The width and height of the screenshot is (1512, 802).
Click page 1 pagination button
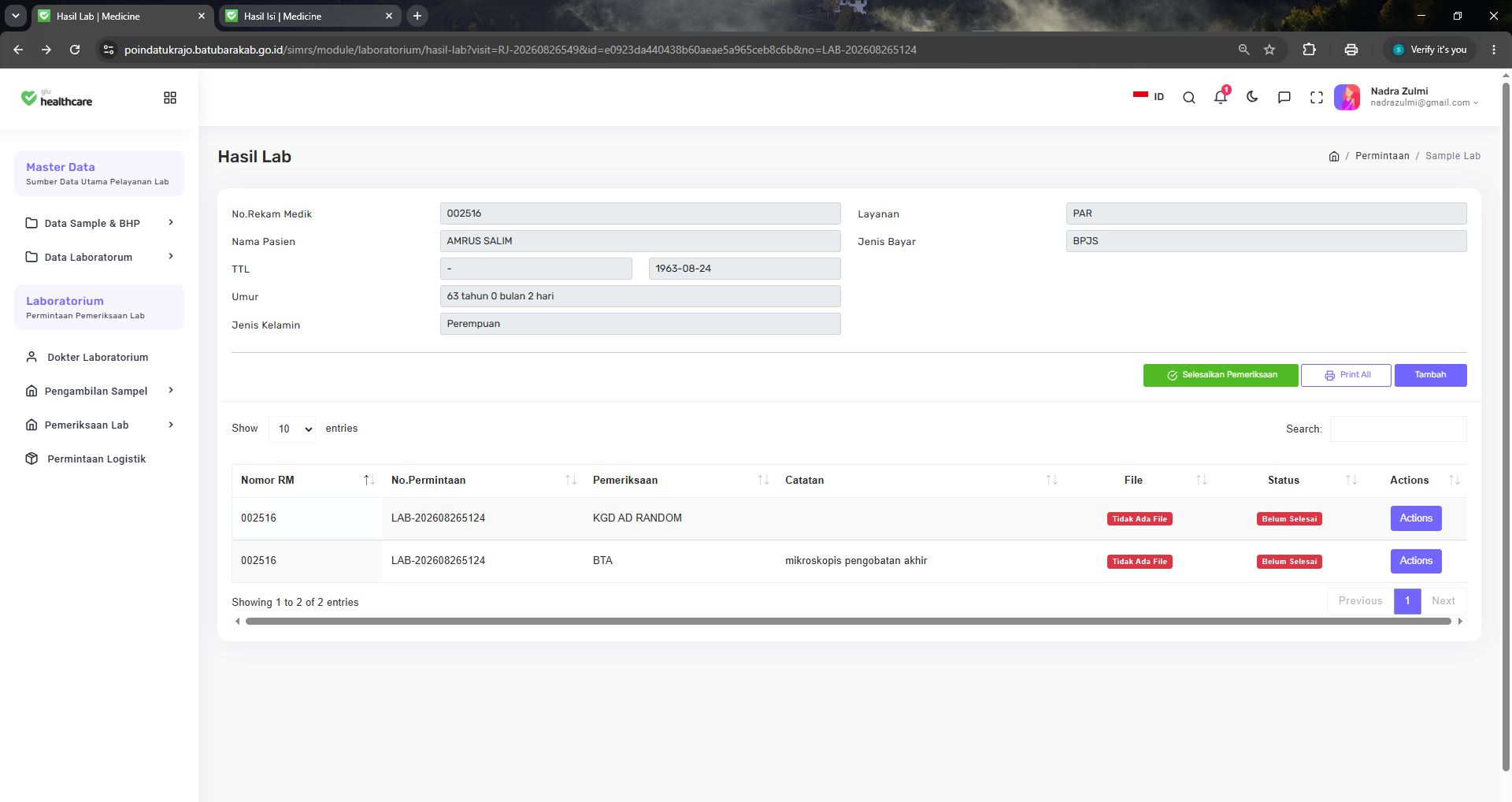pos(1407,601)
